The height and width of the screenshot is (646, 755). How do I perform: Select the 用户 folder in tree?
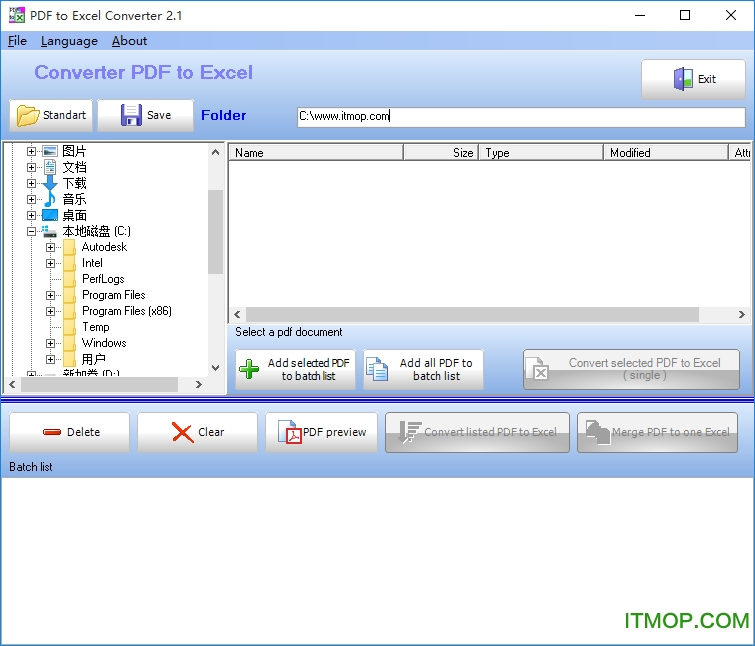(93, 359)
